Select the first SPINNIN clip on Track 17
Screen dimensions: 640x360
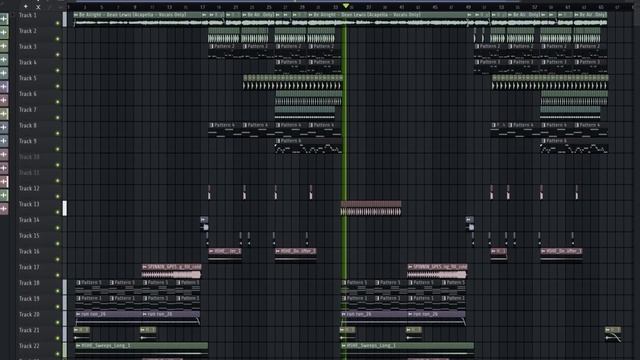(171, 271)
